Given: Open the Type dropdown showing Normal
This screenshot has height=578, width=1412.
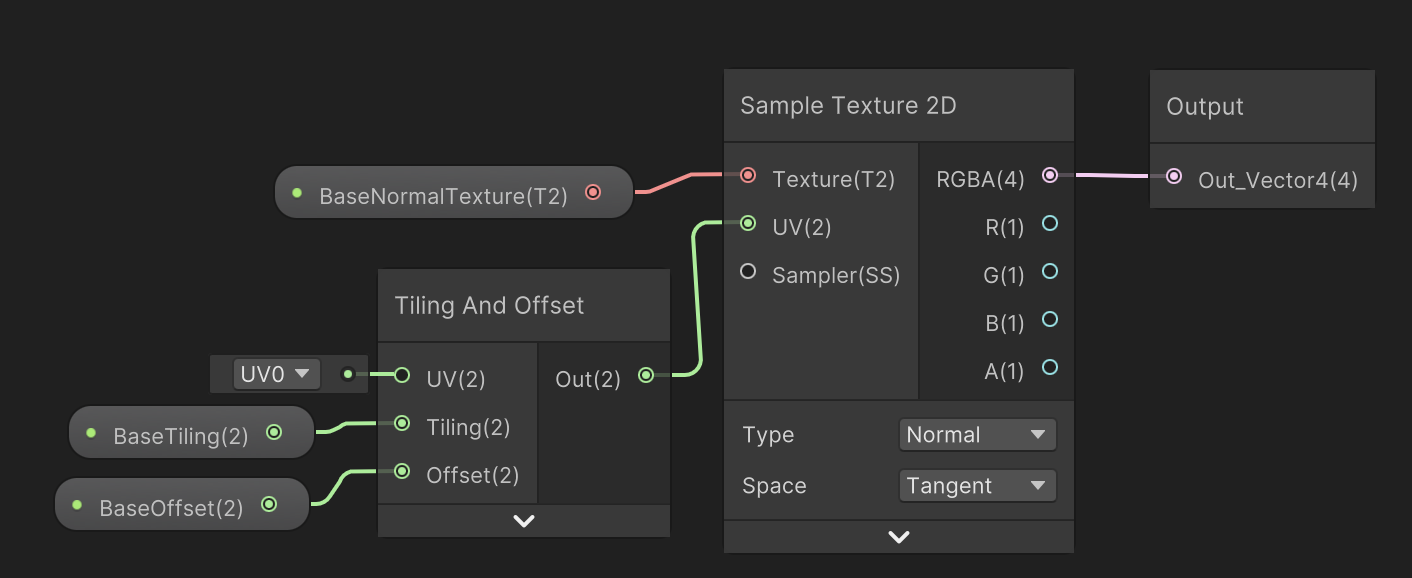Looking at the screenshot, I should [x=977, y=435].
